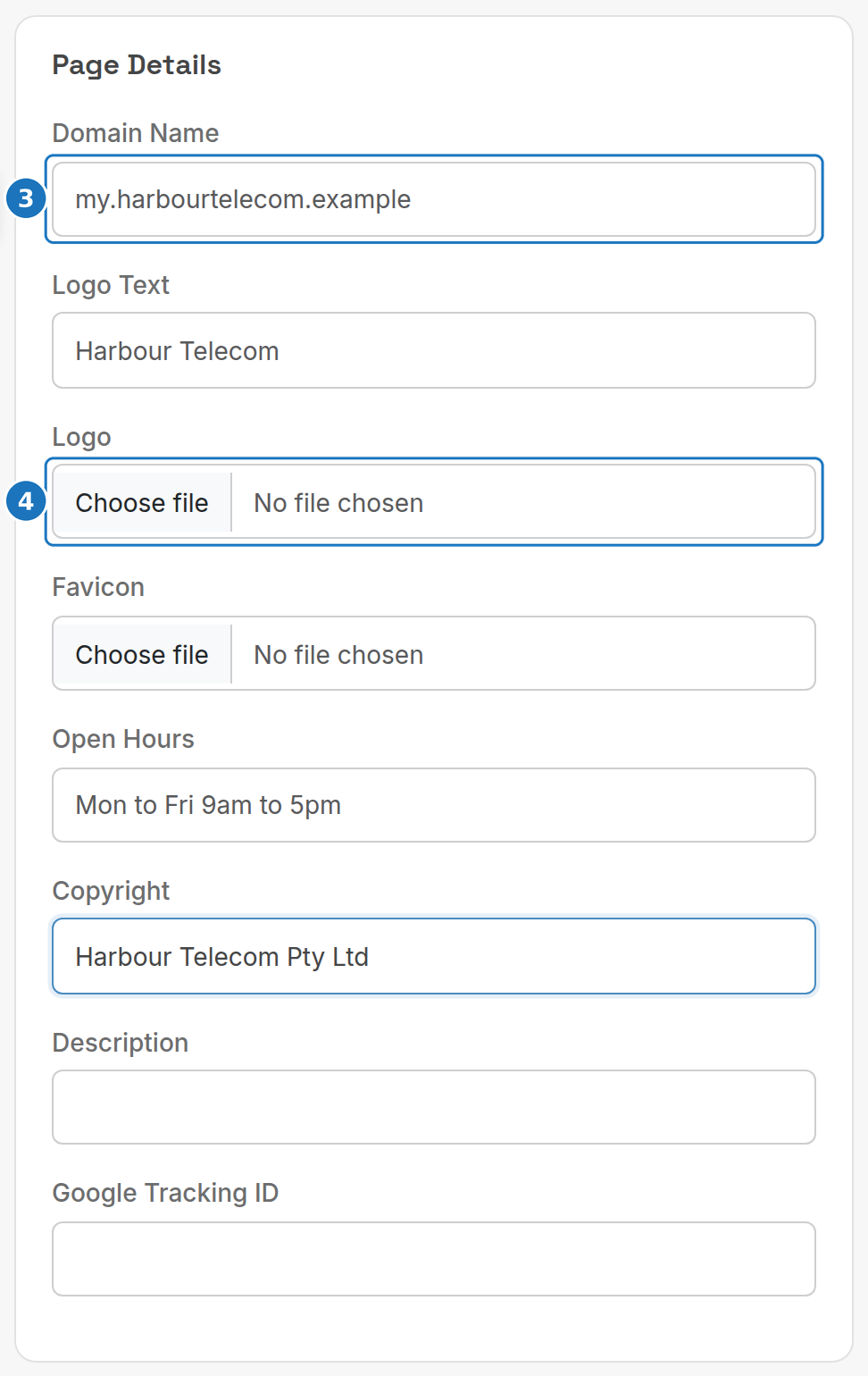The image size is (868, 1376).
Task: Choose a file for the Logo
Action: (142, 503)
